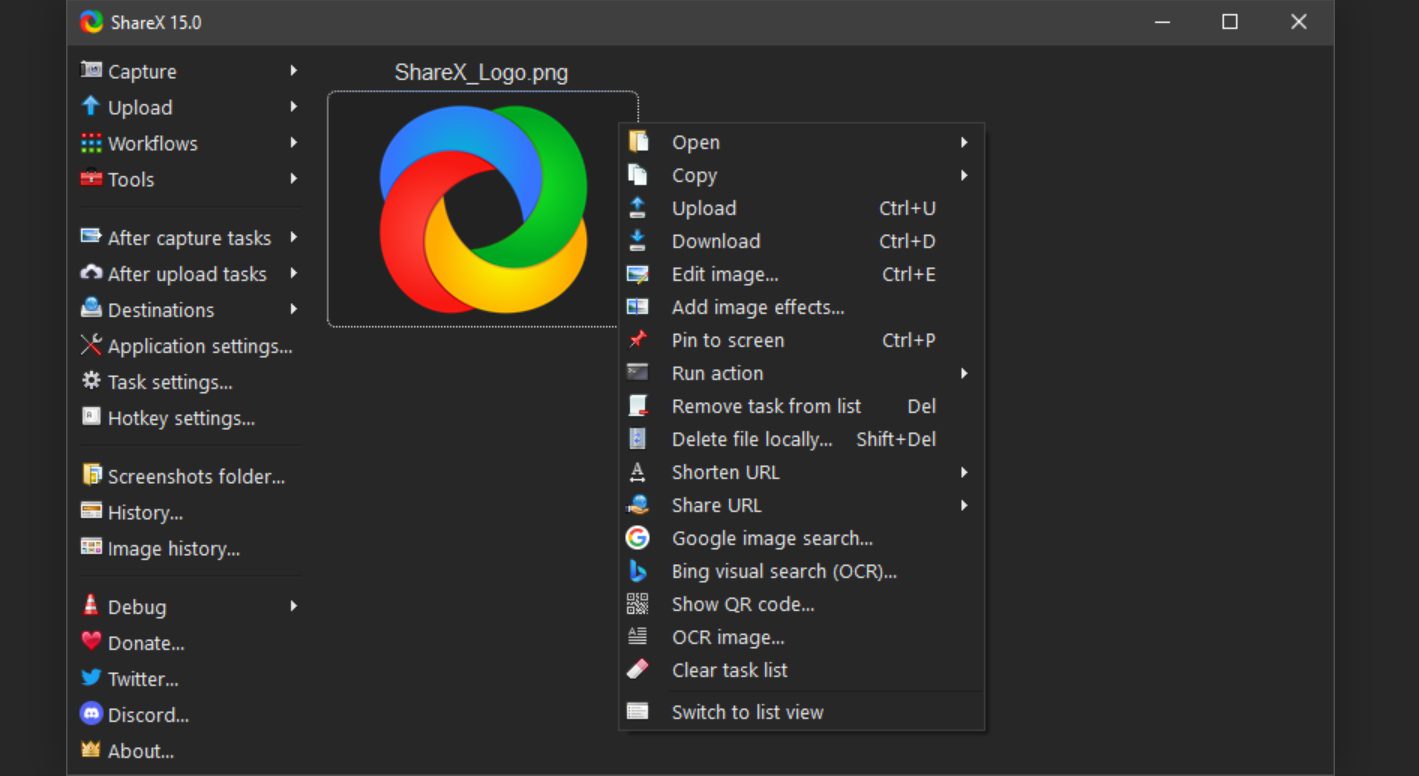Click the Discord logo icon in sidebar
The height and width of the screenshot is (776, 1419).
coord(91,715)
